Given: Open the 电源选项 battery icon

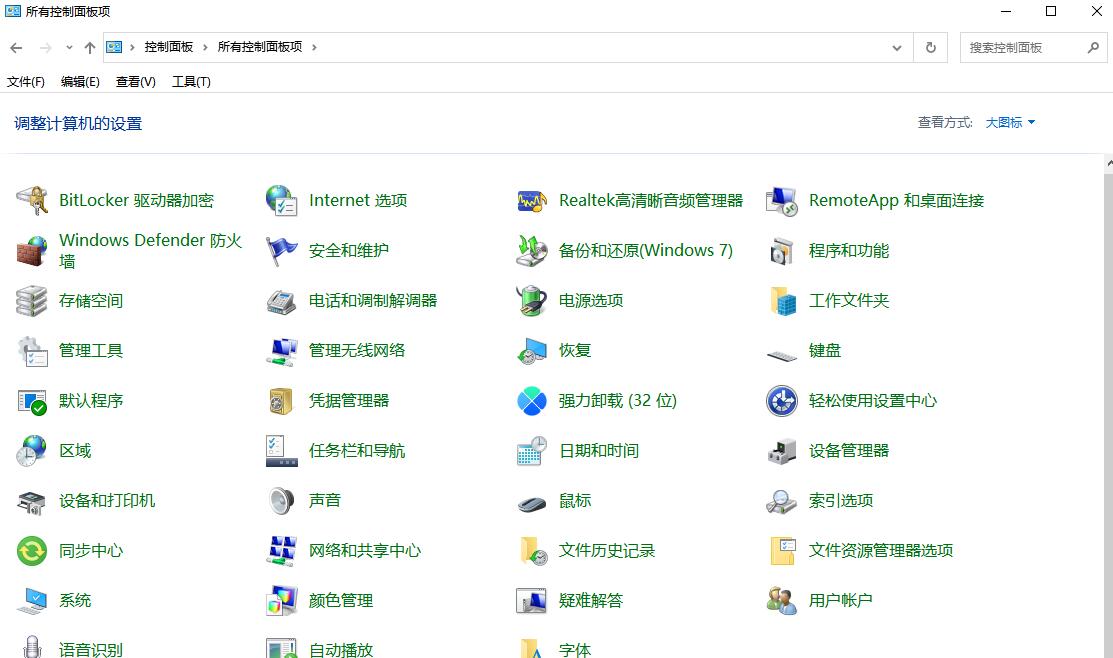Looking at the screenshot, I should pyautogui.click(x=532, y=301).
